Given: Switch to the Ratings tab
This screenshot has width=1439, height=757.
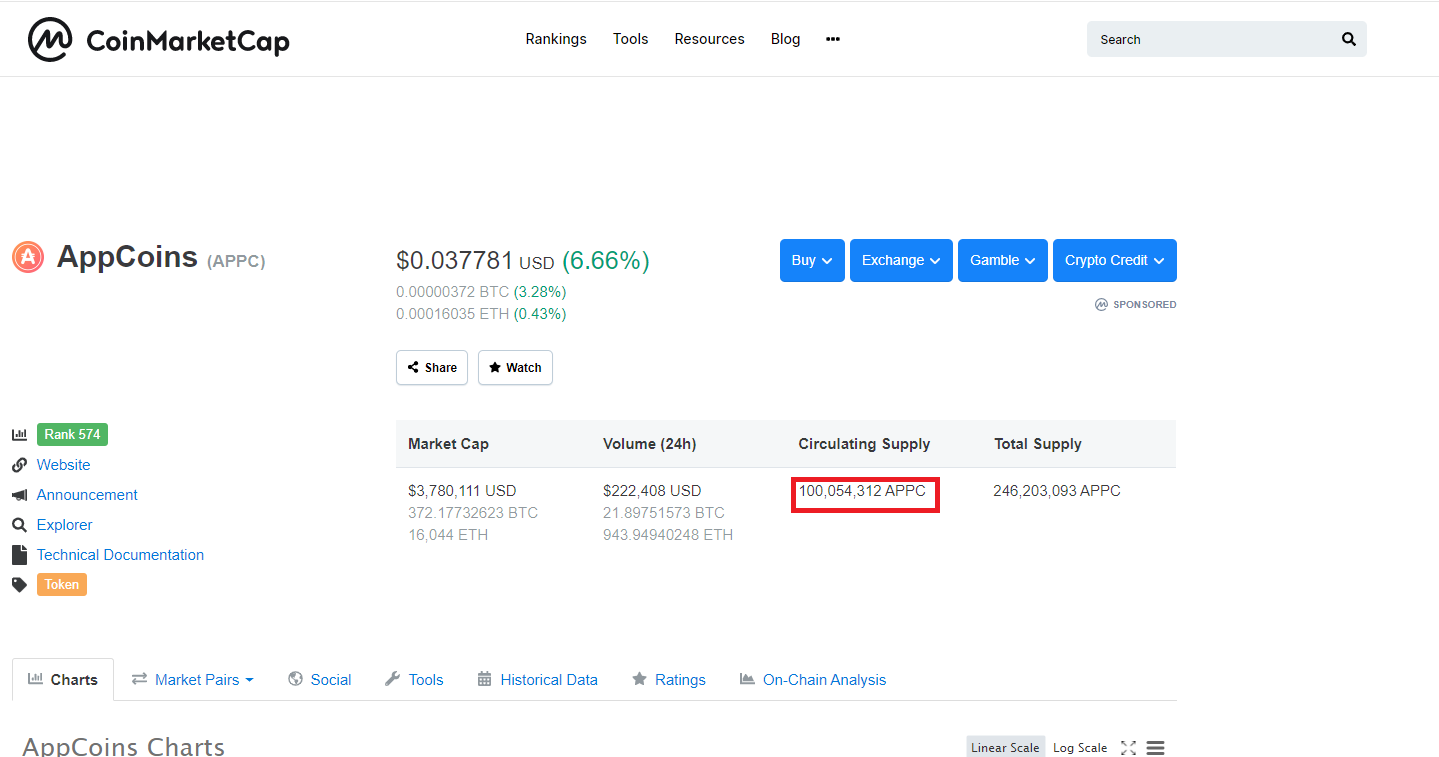Looking at the screenshot, I should pyautogui.click(x=668, y=680).
